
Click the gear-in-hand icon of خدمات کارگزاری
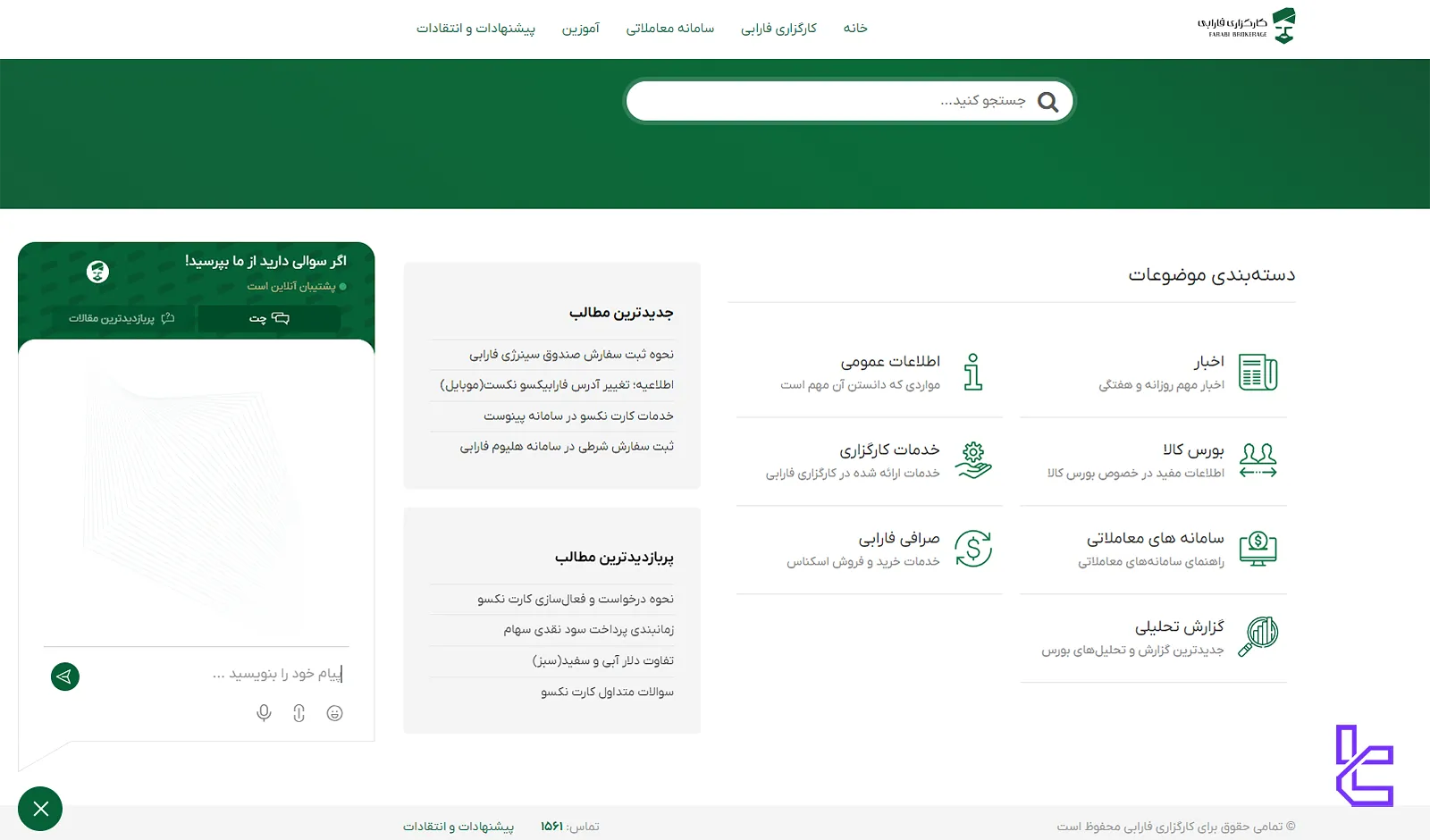pos(974,459)
